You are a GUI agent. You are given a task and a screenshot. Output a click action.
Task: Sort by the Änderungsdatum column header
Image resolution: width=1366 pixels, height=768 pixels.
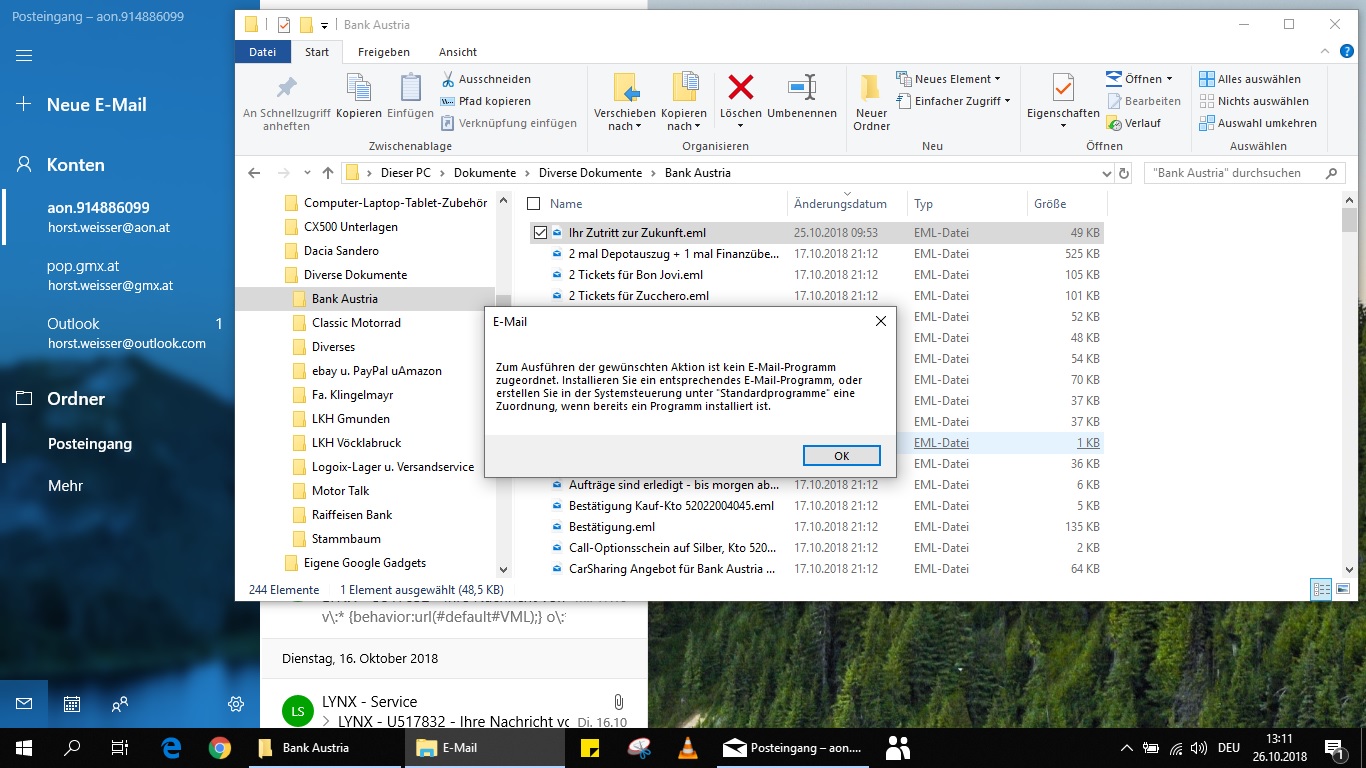840,204
